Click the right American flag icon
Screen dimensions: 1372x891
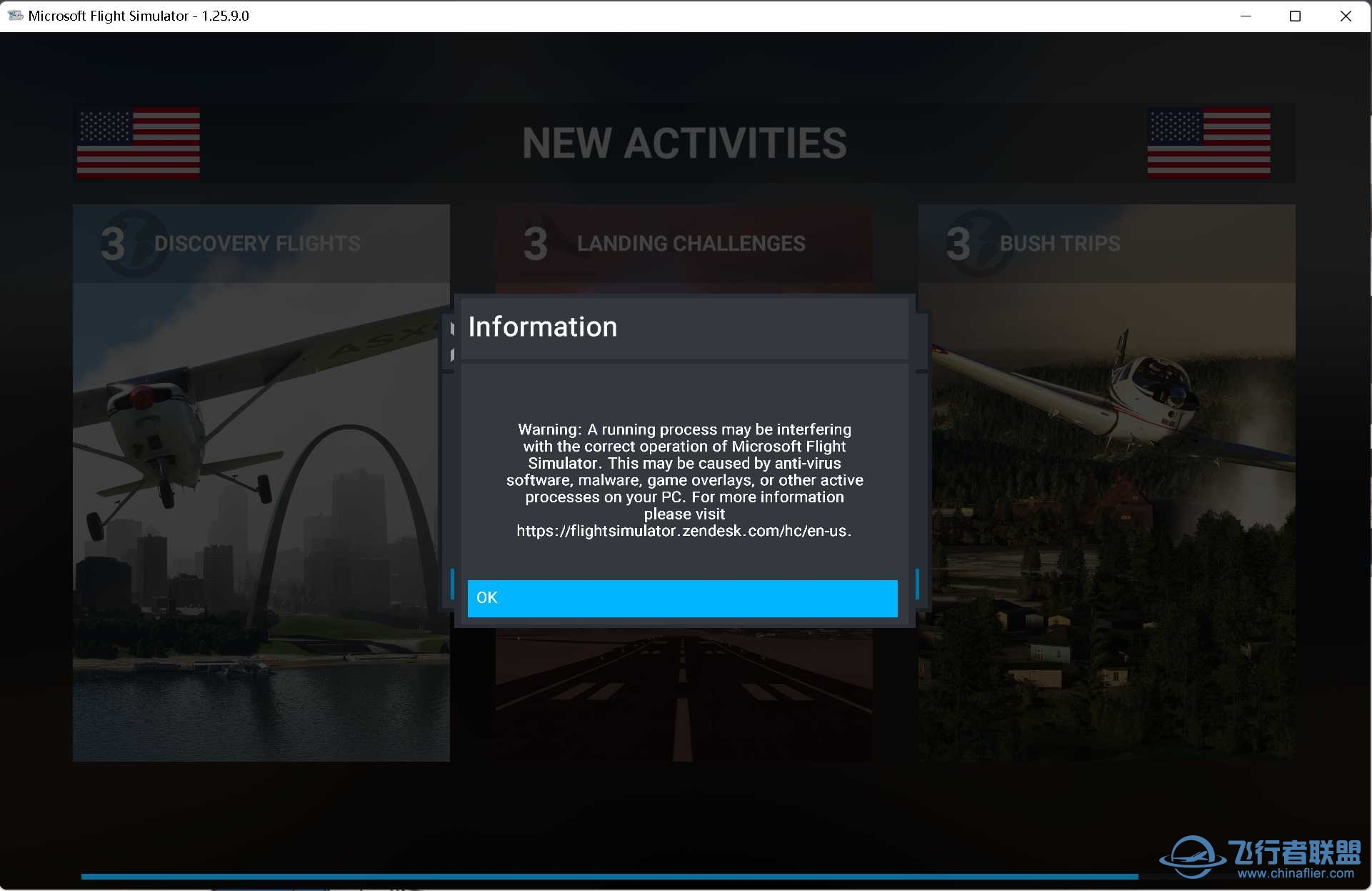tap(1209, 143)
